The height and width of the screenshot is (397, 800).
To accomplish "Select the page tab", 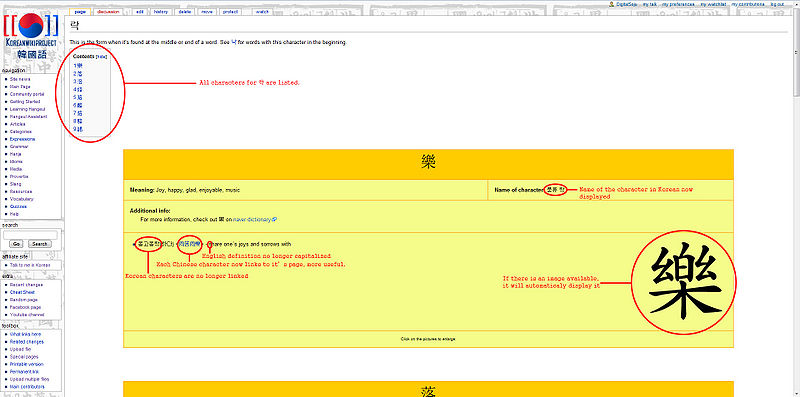I will tap(80, 11).
